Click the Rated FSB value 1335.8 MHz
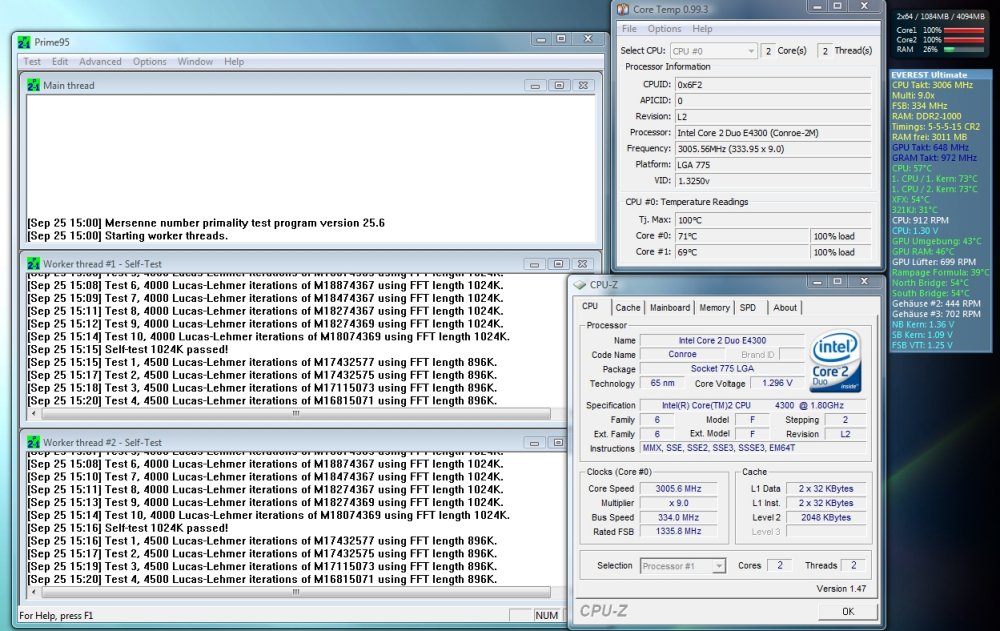This screenshot has width=1000, height=631. point(679,531)
